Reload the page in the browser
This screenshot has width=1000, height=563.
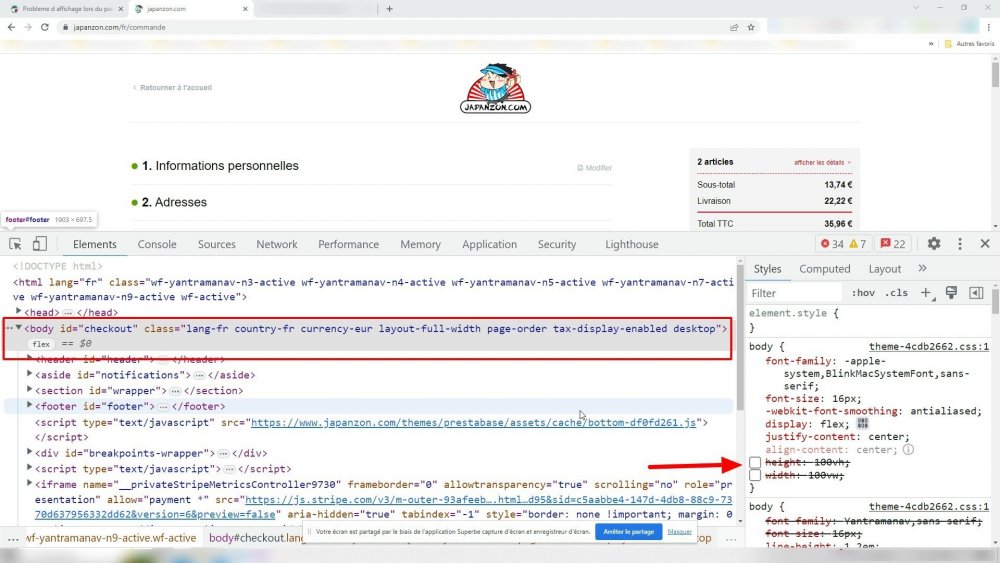[x=45, y=27]
